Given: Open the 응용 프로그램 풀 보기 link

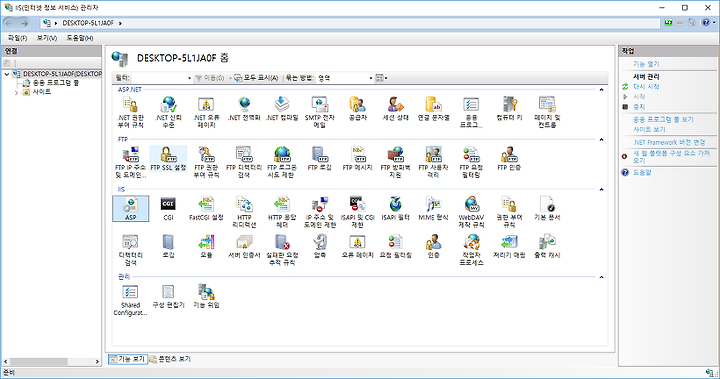Looking at the screenshot, I should 663,119.
